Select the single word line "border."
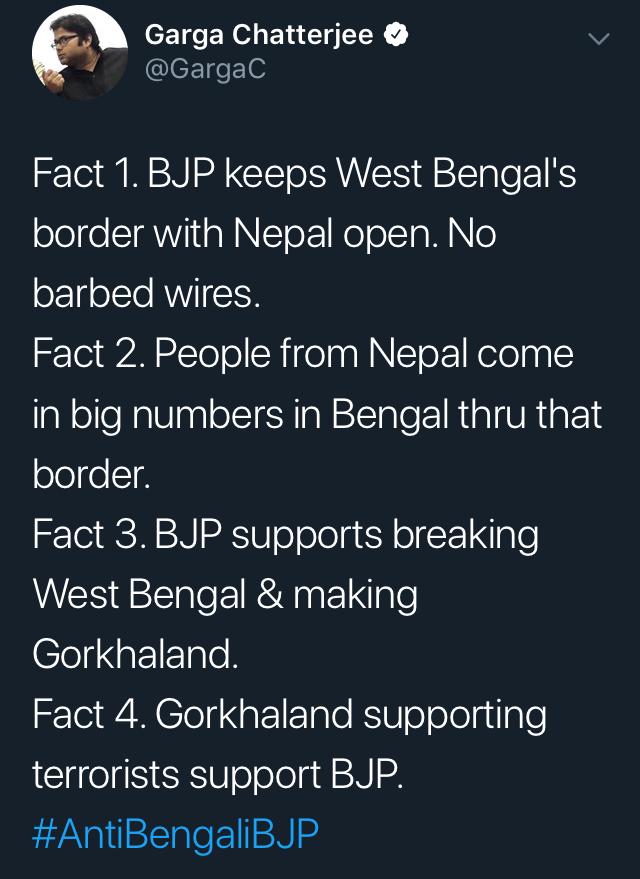Screen dimensions: 640x879 (91, 475)
